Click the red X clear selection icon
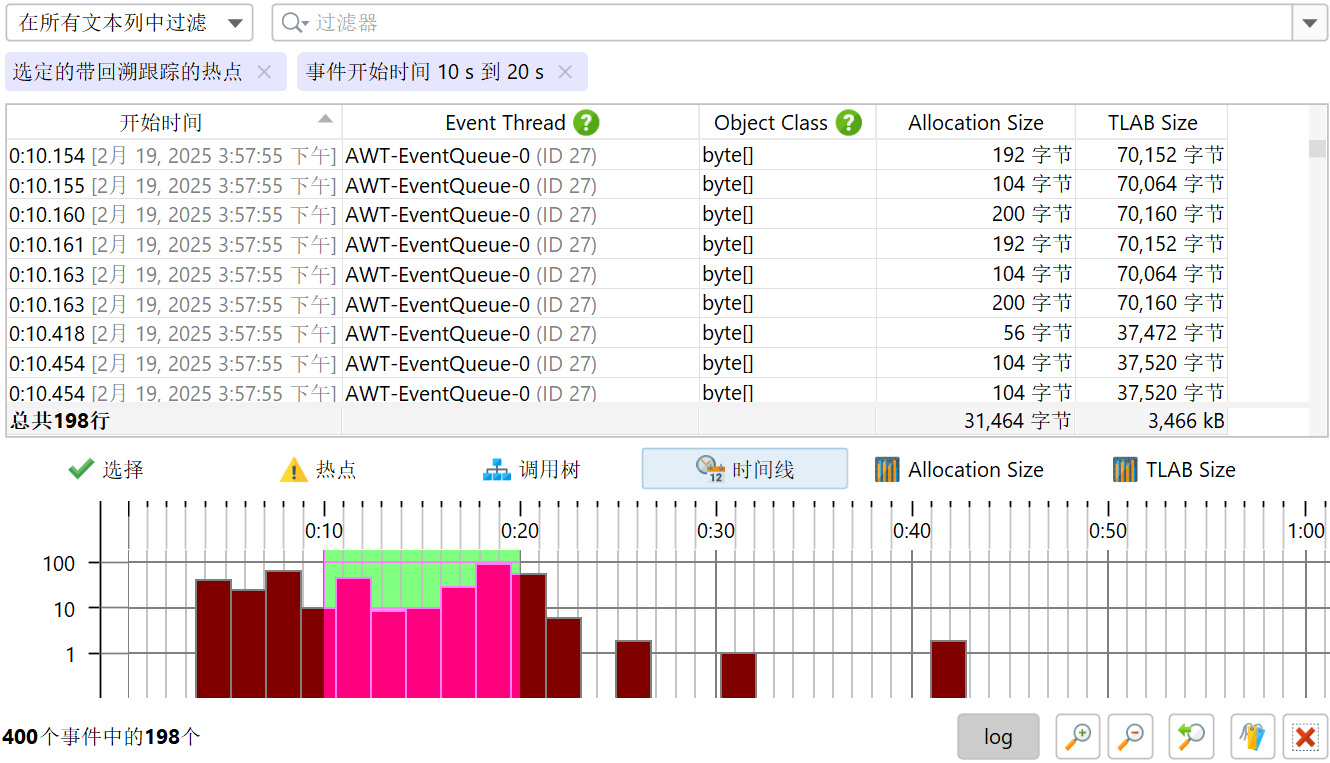The image size is (1330, 763). pos(1304,737)
